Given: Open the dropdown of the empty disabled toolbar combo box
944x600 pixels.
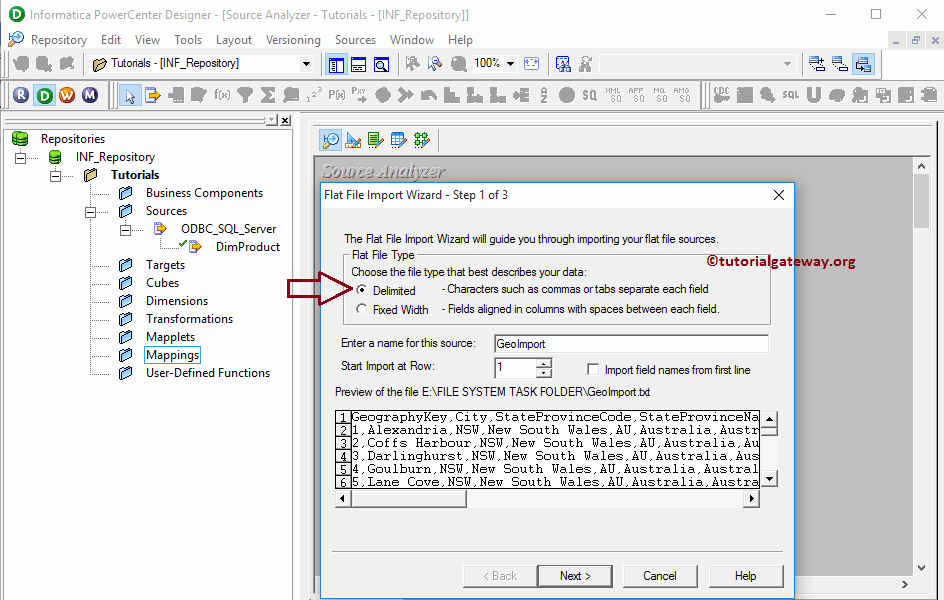Looking at the screenshot, I should [x=787, y=64].
